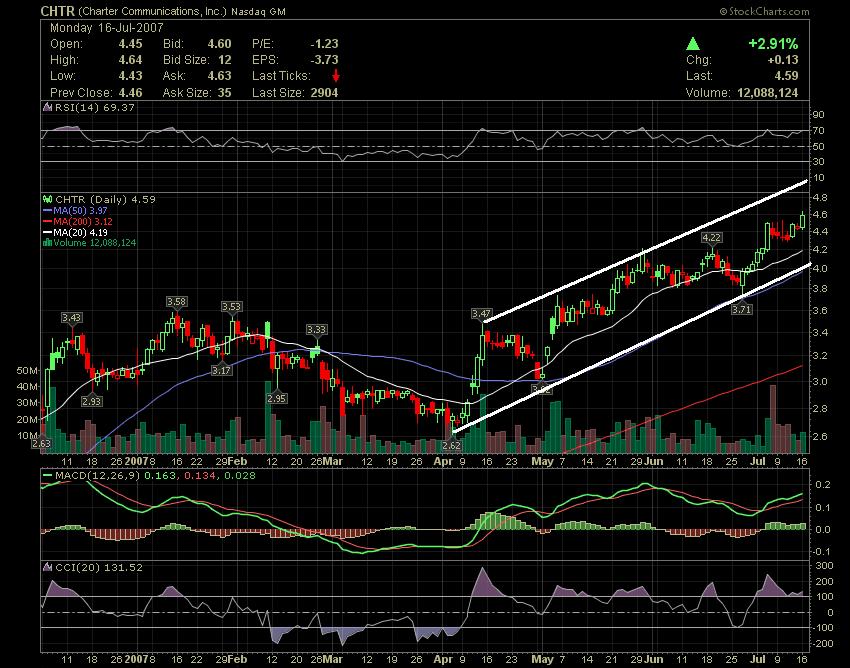850x668 pixels.
Task: Click the 300 level on the CCI axis
Action: (825, 566)
